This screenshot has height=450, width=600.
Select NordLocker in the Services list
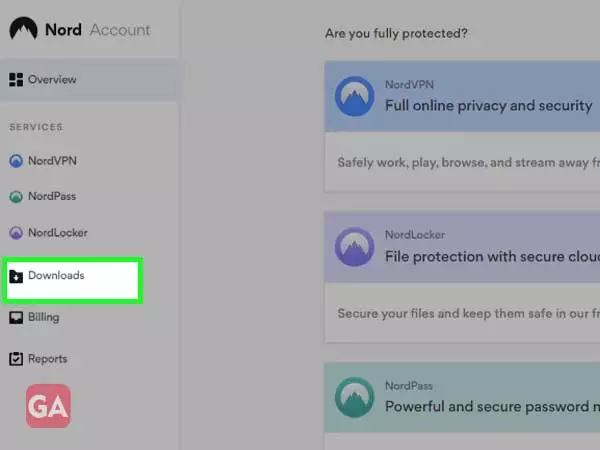(x=58, y=233)
